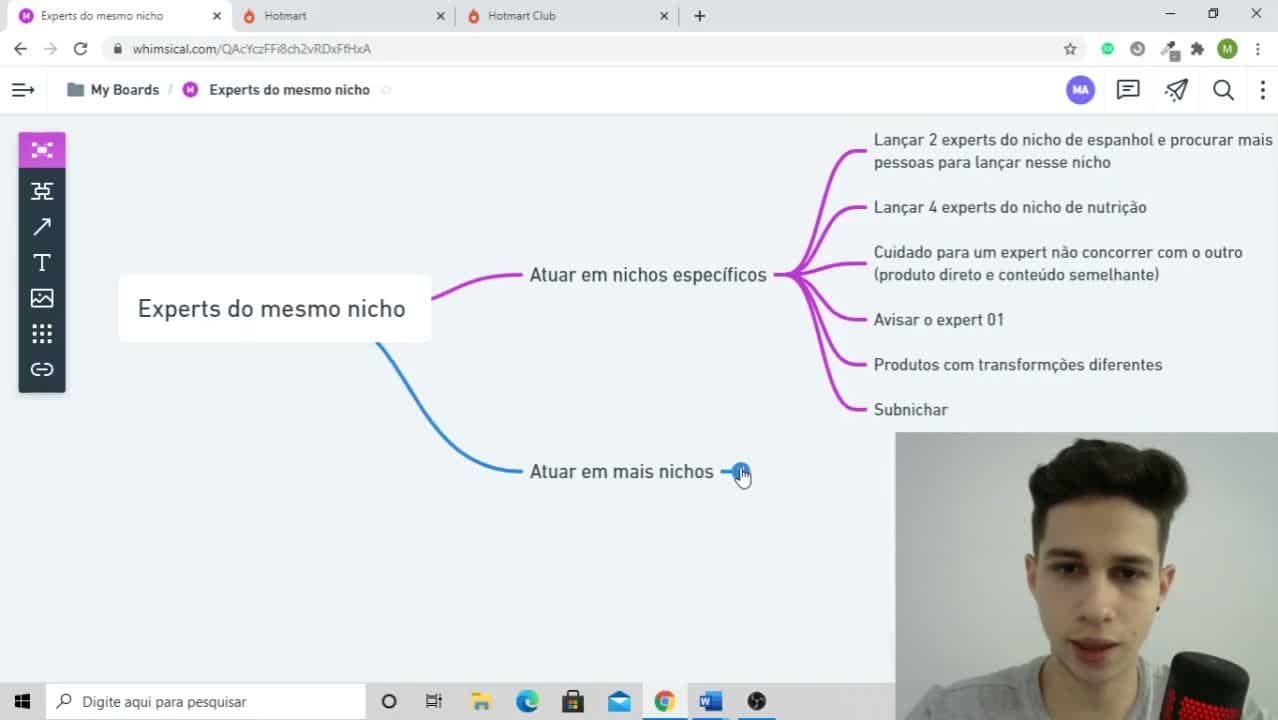1278x720 pixels.
Task: Open the Windows Start menu
Action: [x=22, y=702]
